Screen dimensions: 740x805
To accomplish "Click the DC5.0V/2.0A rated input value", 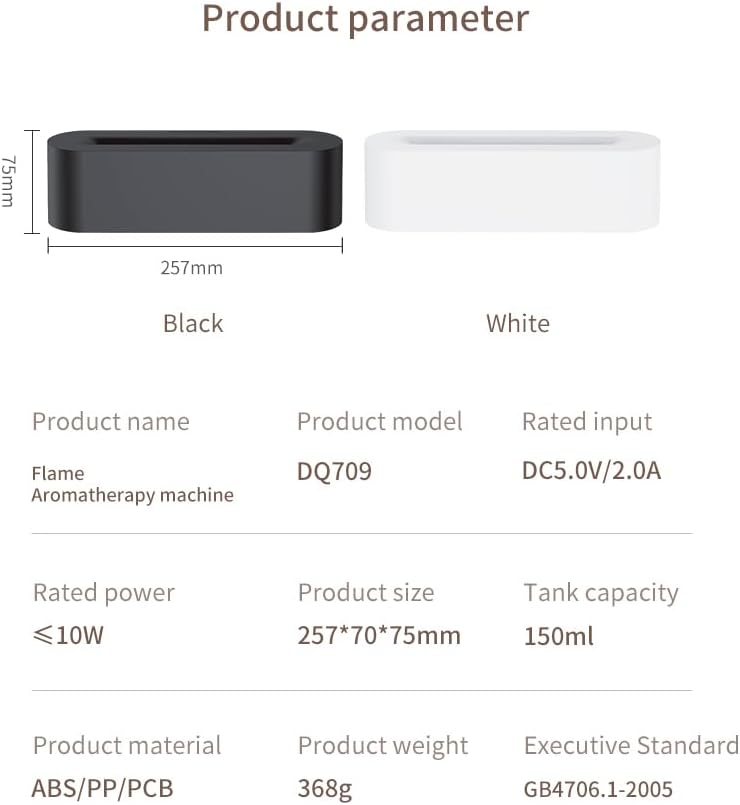I will [x=591, y=471].
